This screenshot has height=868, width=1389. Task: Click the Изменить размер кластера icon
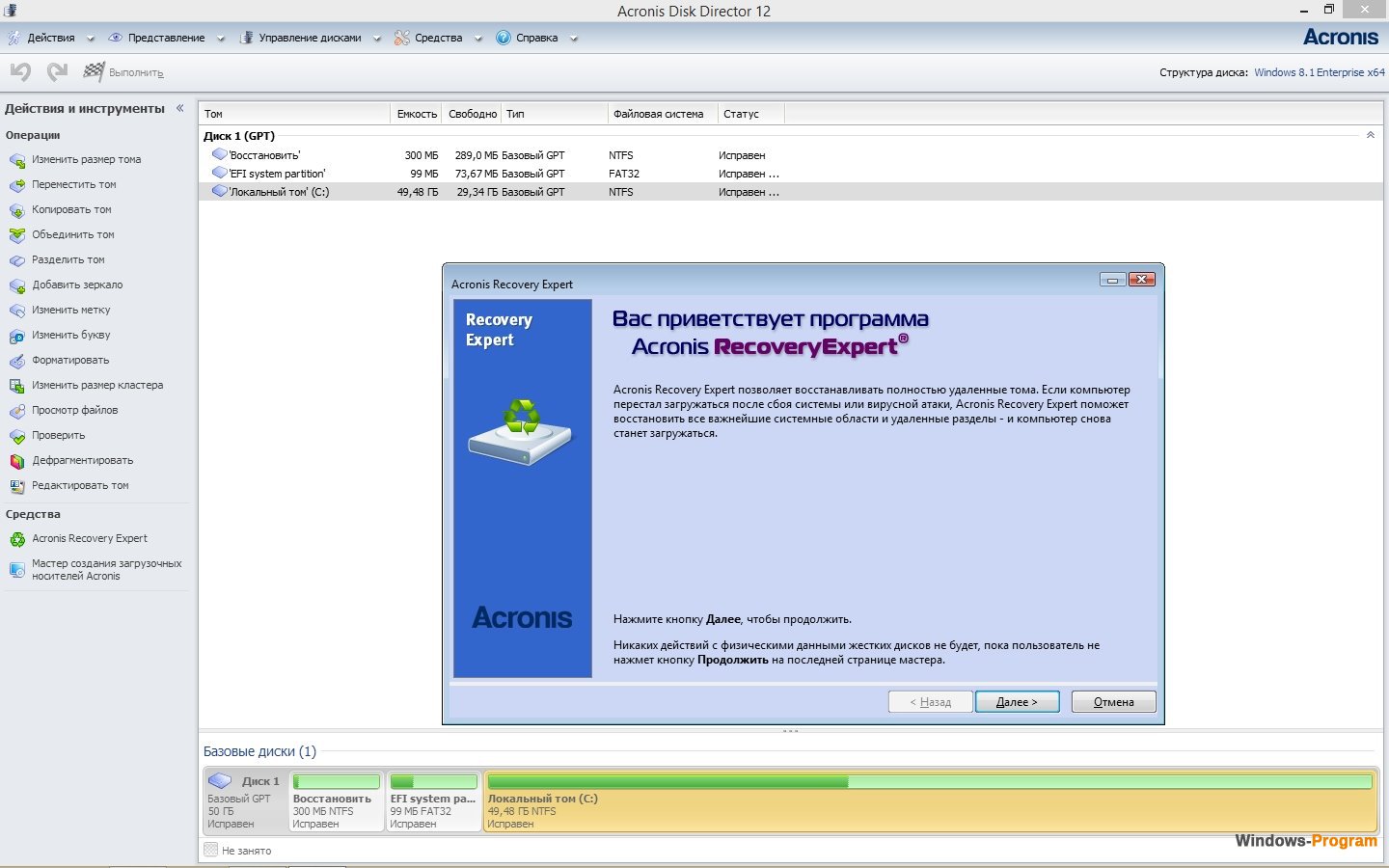pos(17,386)
